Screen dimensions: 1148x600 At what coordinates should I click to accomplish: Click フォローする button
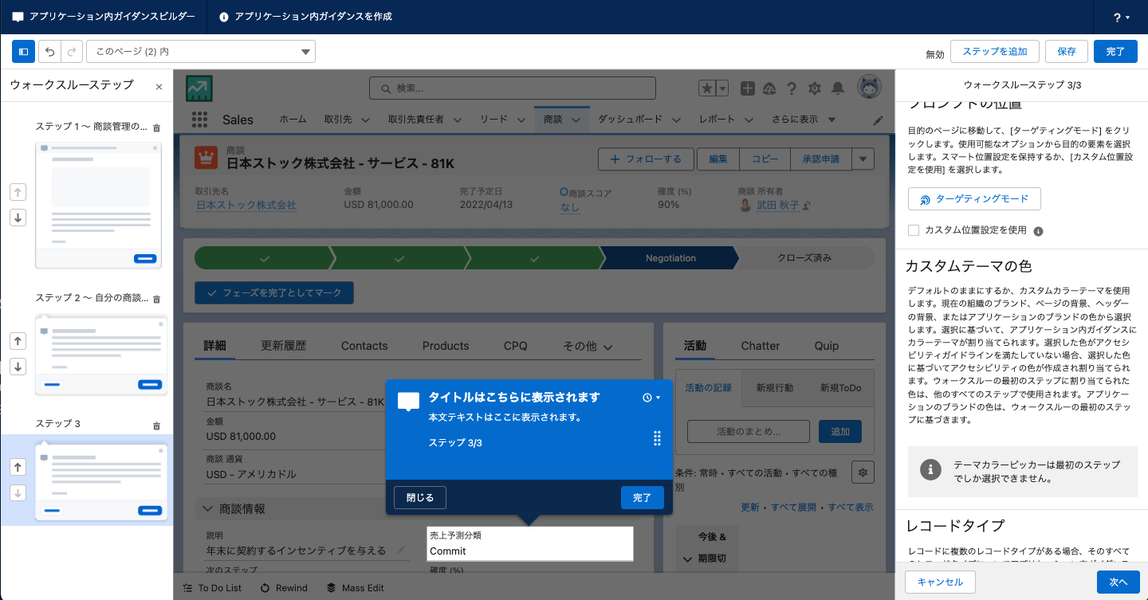pyautogui.click(x=645, y=159)
